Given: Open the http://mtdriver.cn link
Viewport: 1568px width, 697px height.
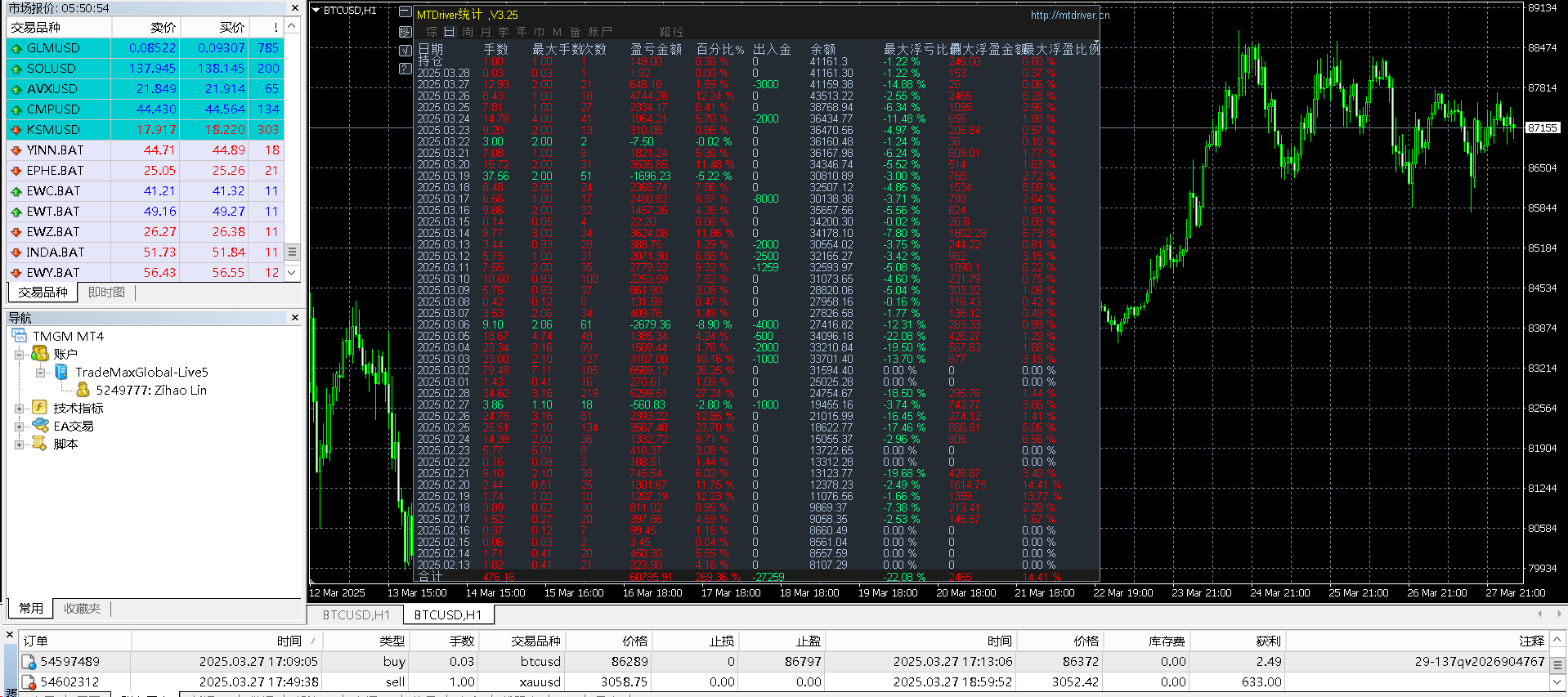Looking at the screenshot, I should pos(1070,15).
